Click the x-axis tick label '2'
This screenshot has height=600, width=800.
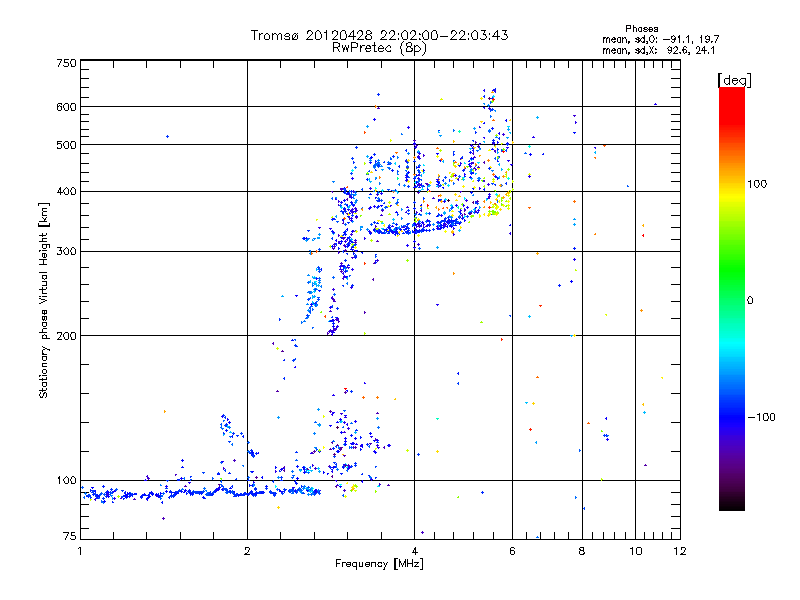(x=247, y=551)
